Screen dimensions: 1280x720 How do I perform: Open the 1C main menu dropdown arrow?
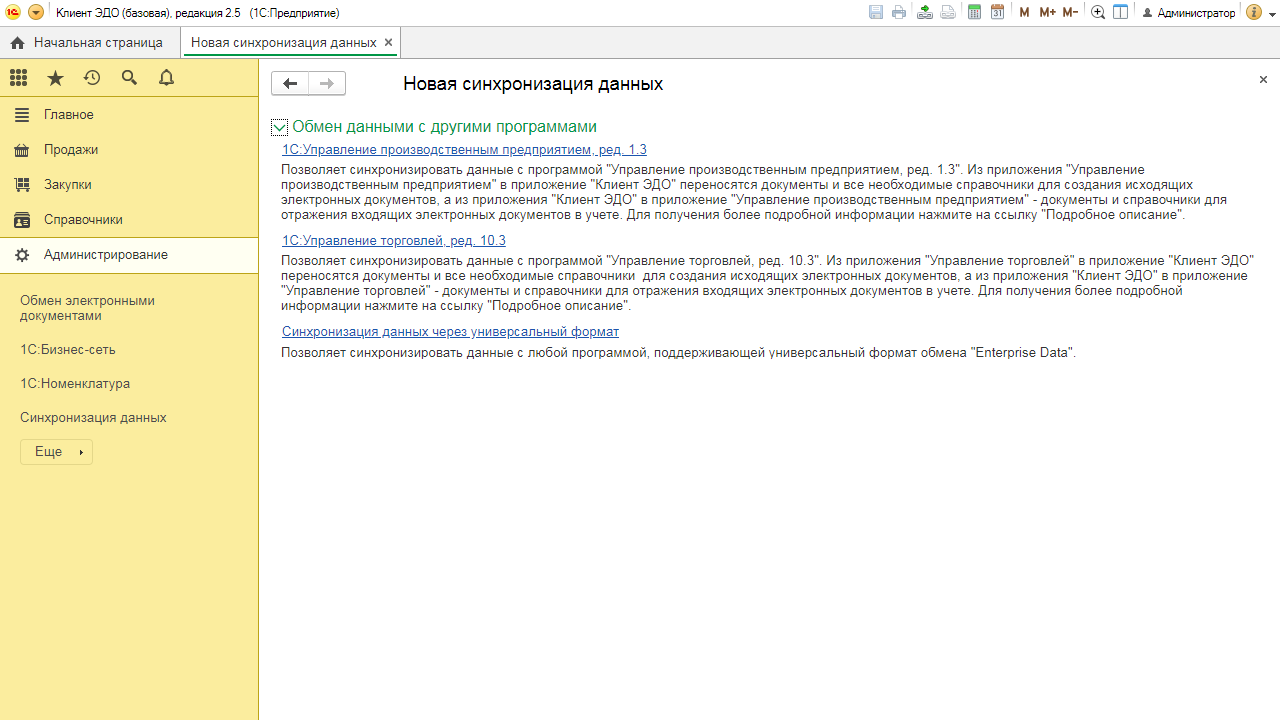tap(36, 13)
